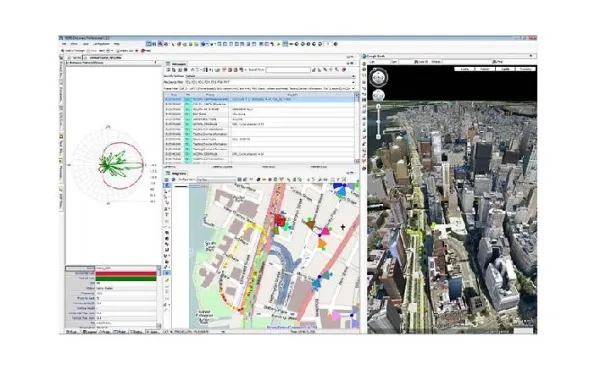Expand the Search Settings dropdown

pos(353,76)
